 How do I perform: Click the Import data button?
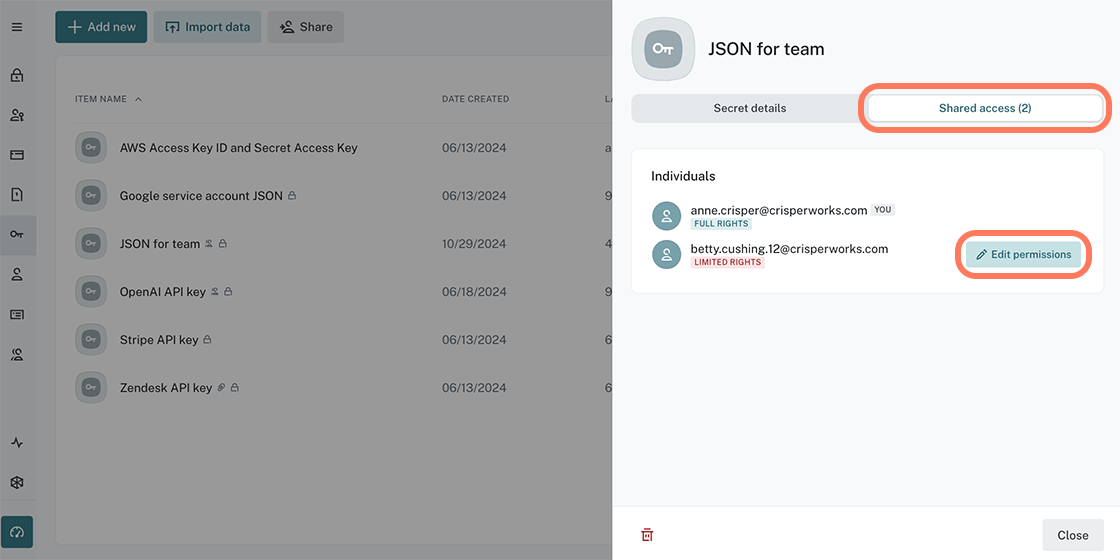[207, 27]
